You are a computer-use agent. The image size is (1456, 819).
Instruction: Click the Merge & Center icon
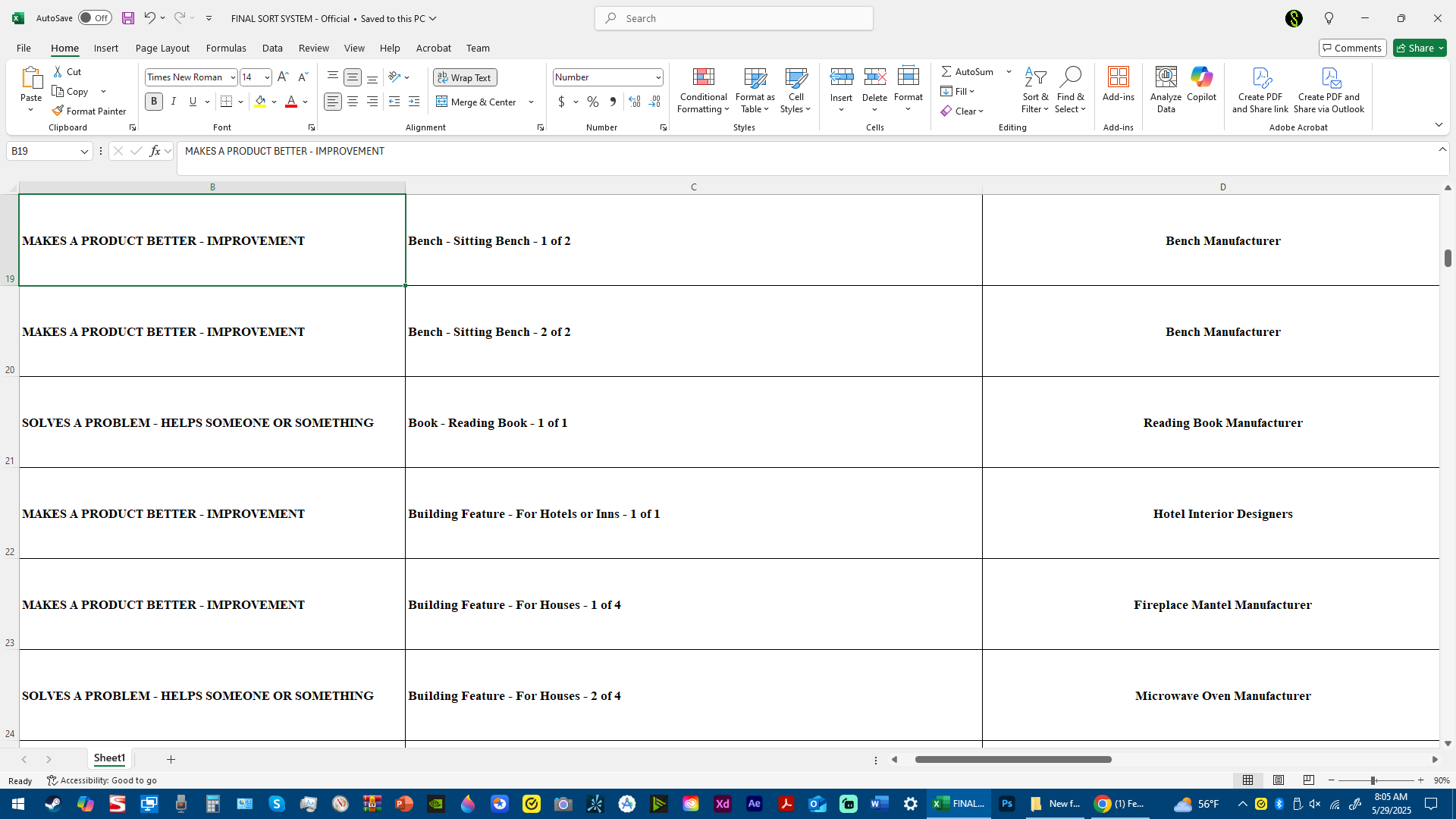(442, 102)
